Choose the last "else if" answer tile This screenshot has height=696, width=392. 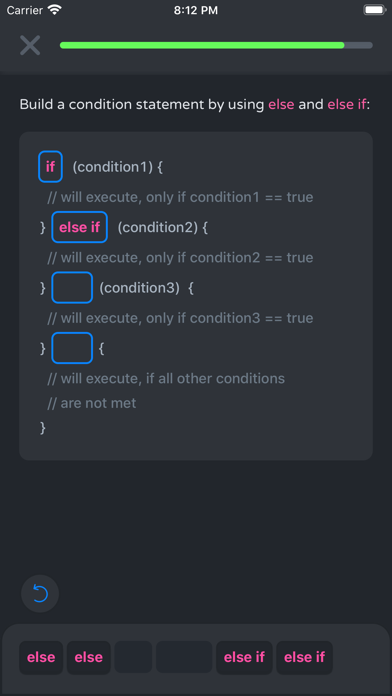click(x=305, y=657)
